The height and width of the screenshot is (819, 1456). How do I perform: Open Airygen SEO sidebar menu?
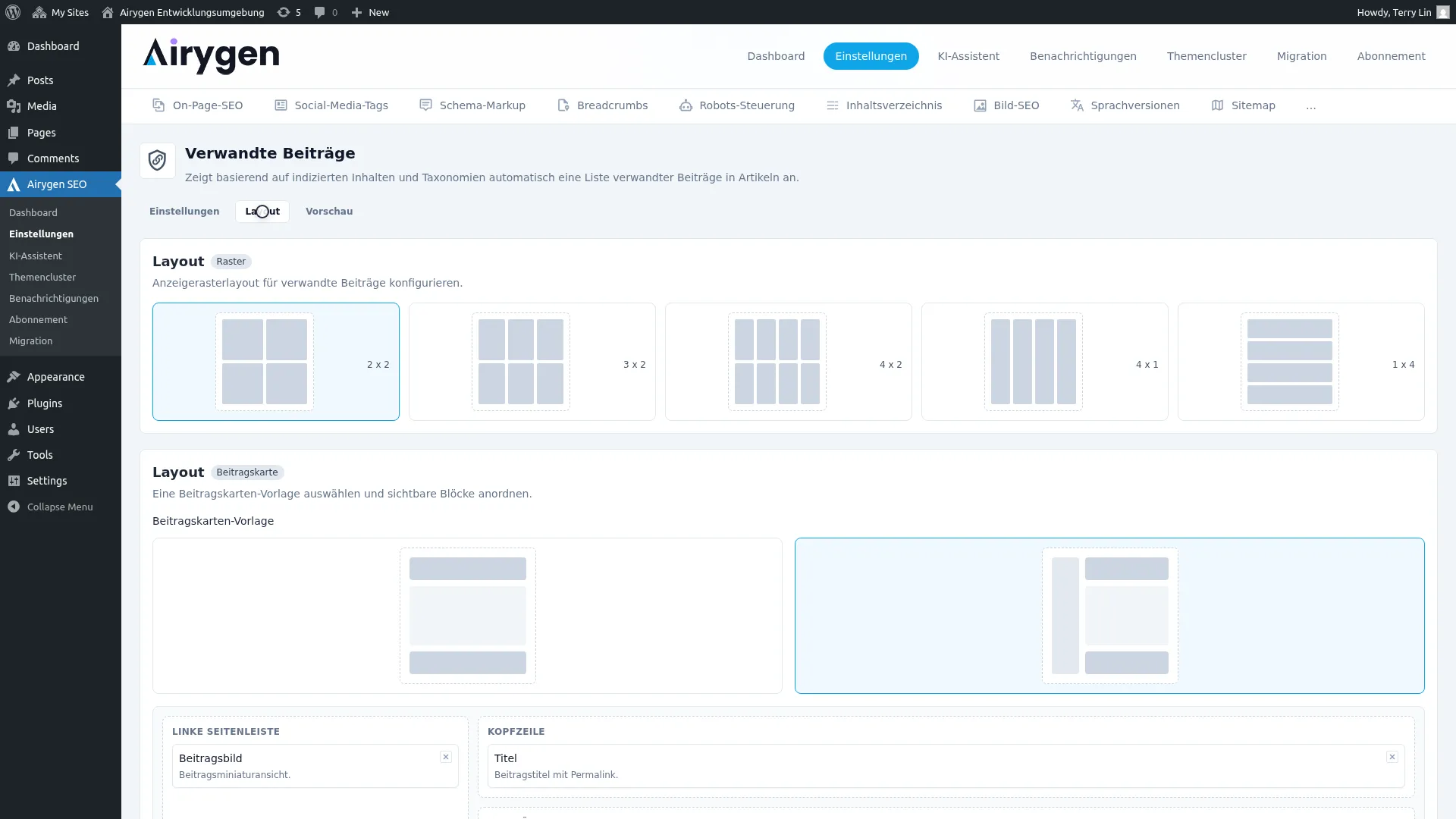coord(61,184)
